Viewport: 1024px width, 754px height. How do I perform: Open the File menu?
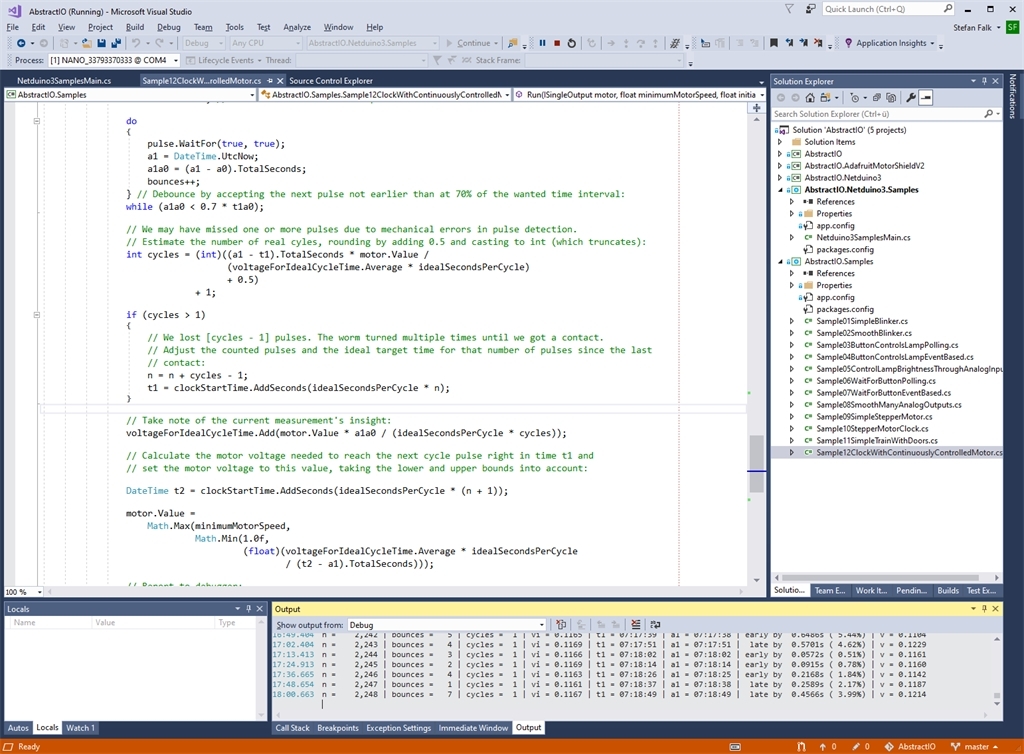pyautogui.click(x=12, y=27)
